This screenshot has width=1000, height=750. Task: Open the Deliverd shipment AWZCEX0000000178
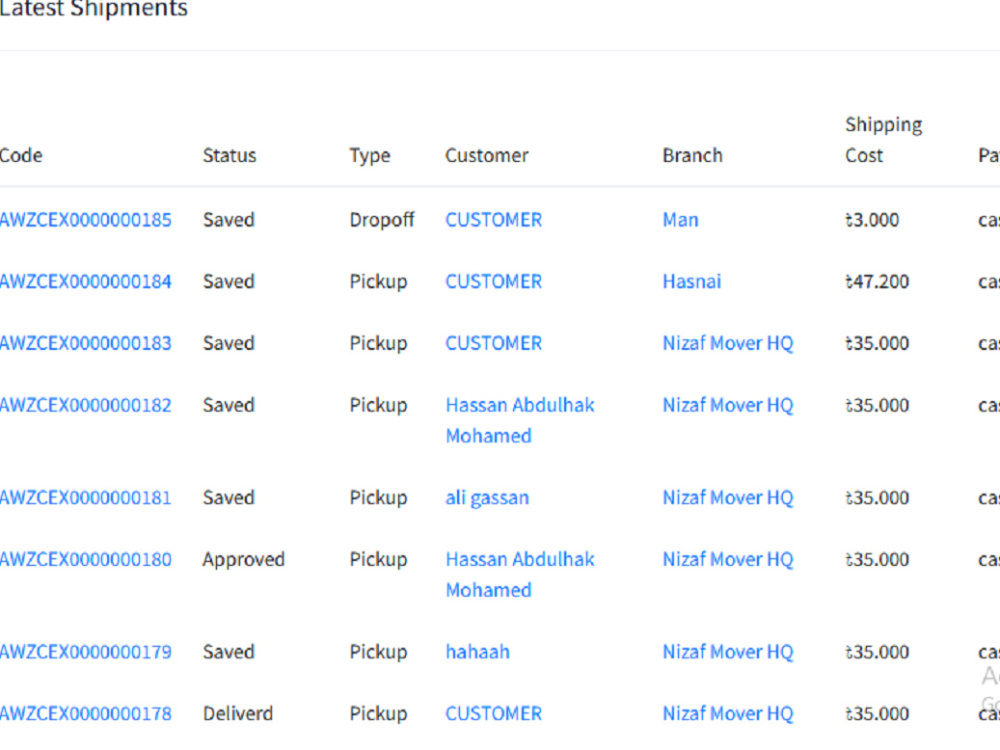(x=85, y=714)
